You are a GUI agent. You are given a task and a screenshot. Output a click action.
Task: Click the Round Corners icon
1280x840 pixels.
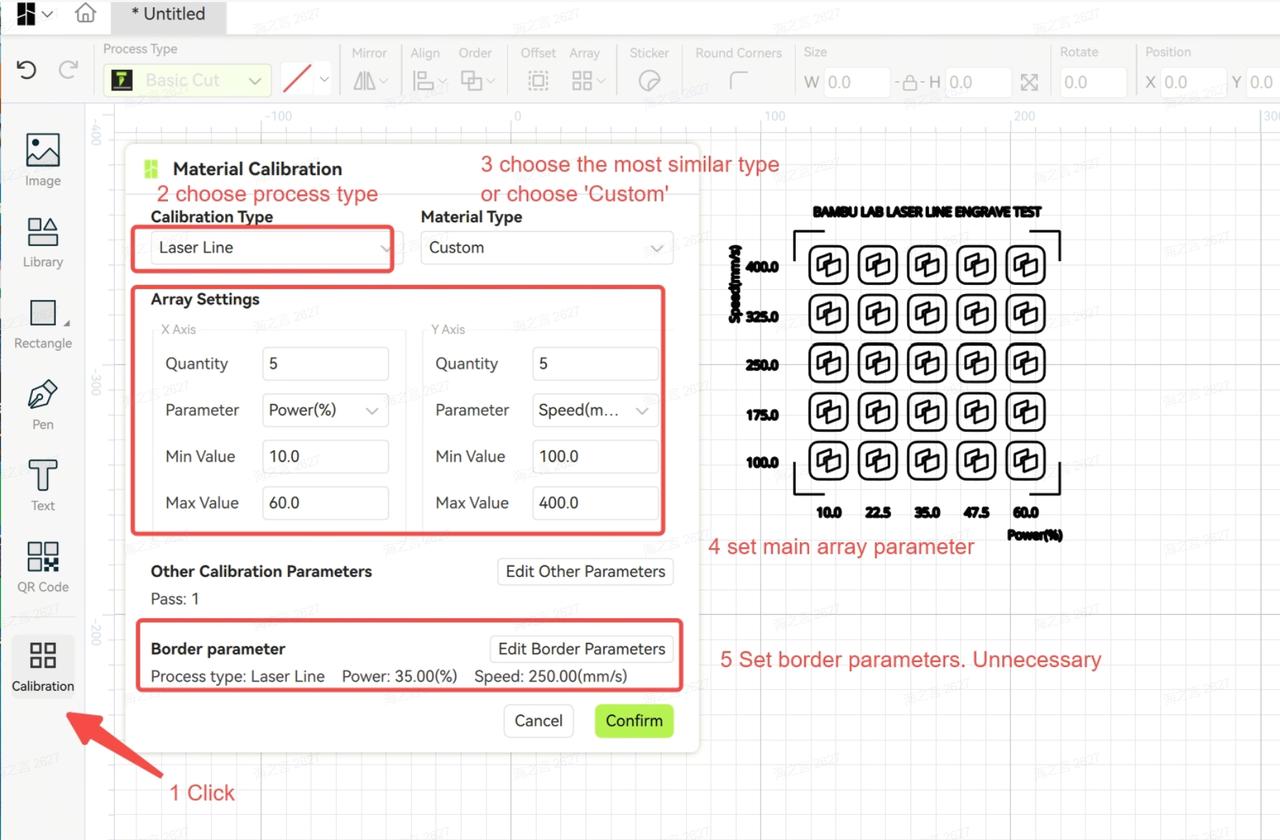click(739, 81)
